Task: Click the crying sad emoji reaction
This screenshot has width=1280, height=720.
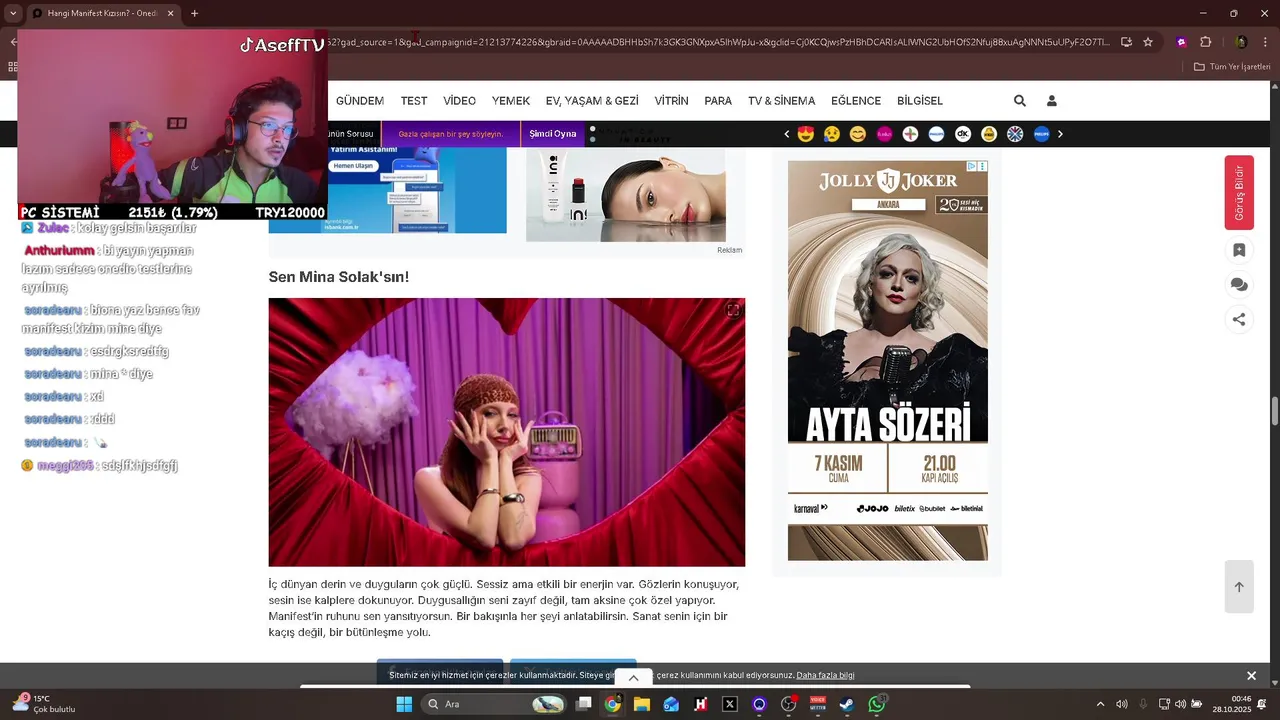Action: pos(831,134)
